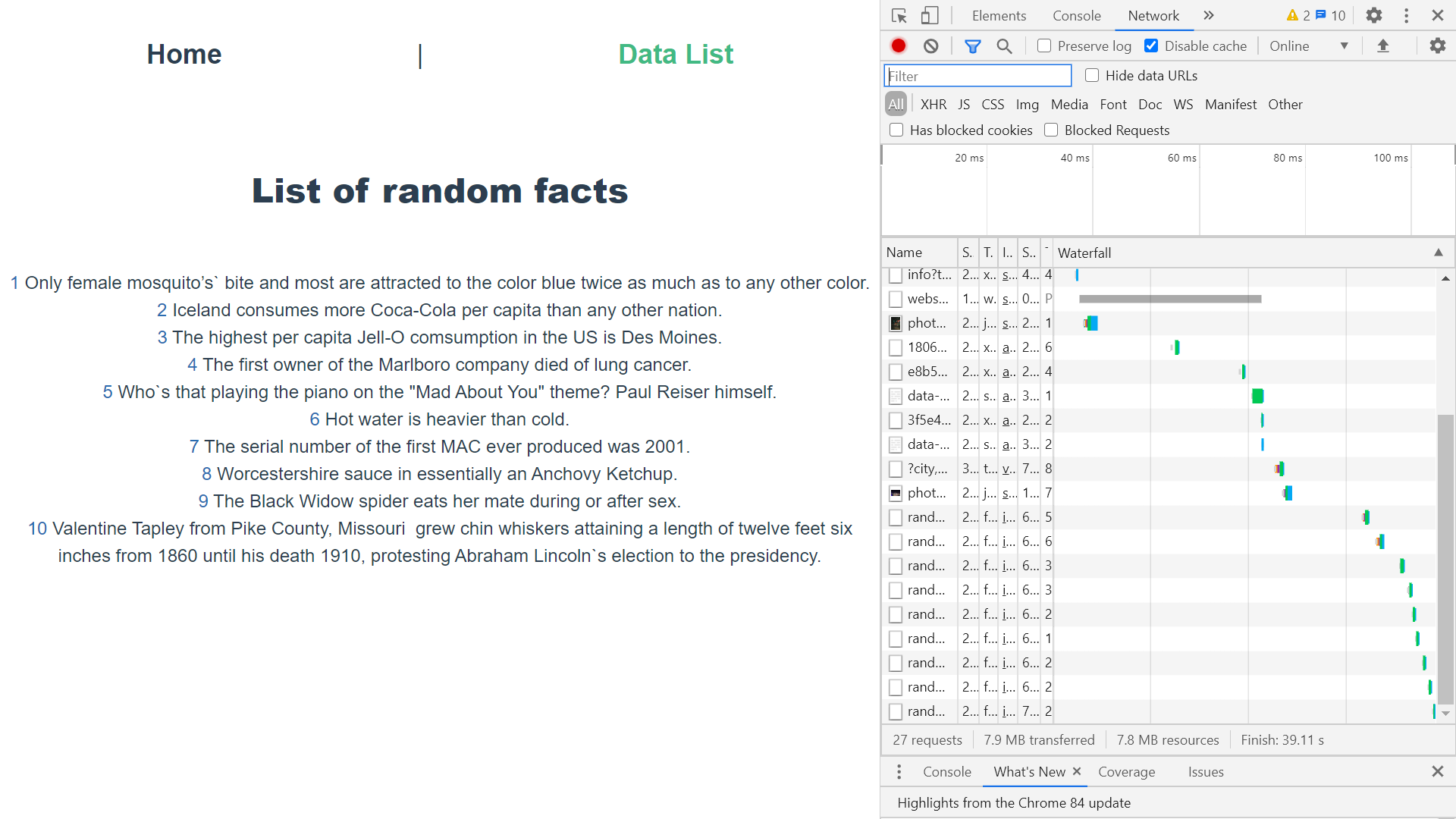Filter requests by Manifest type

coord(1231,105)
